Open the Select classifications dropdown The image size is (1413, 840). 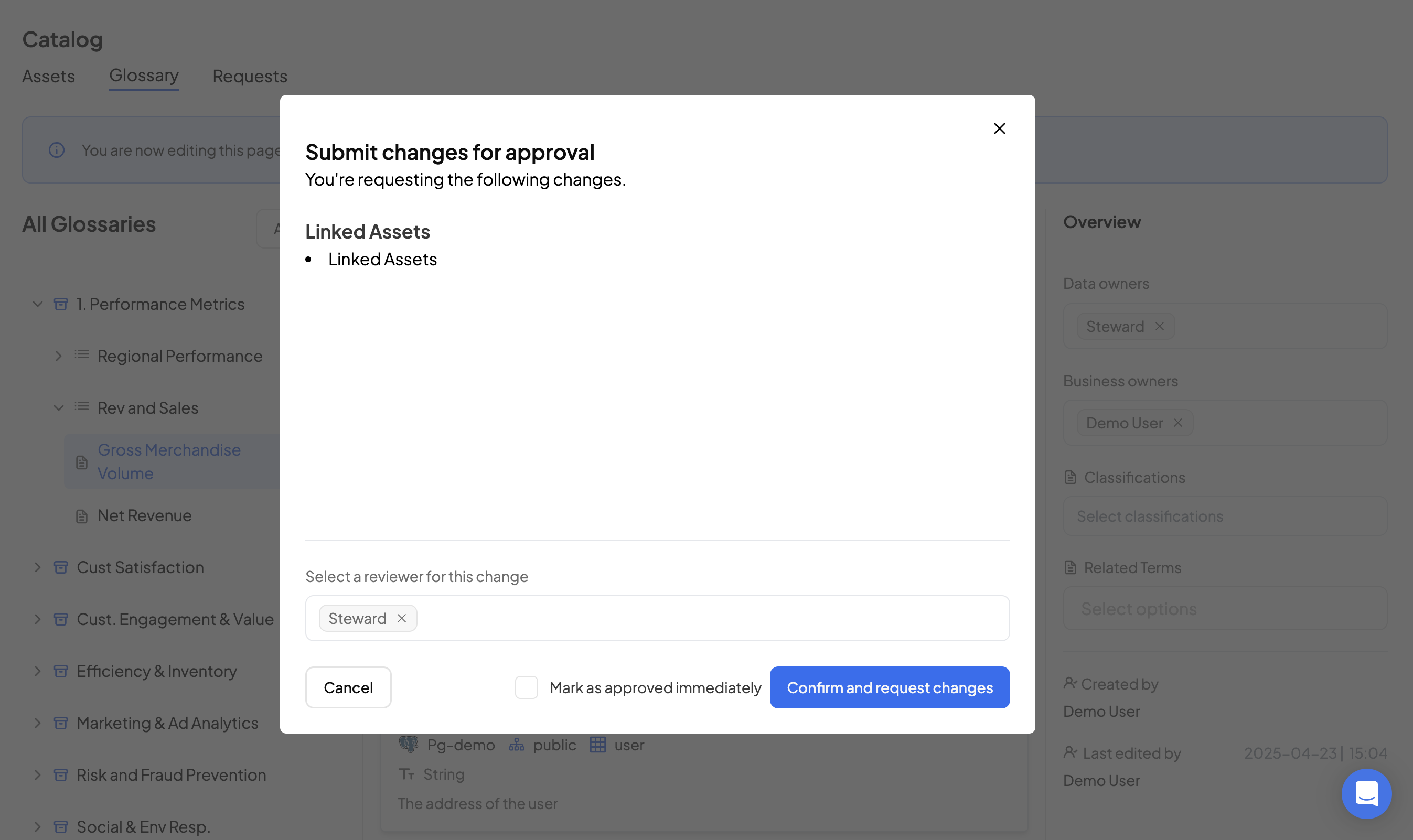[1225, 516]
